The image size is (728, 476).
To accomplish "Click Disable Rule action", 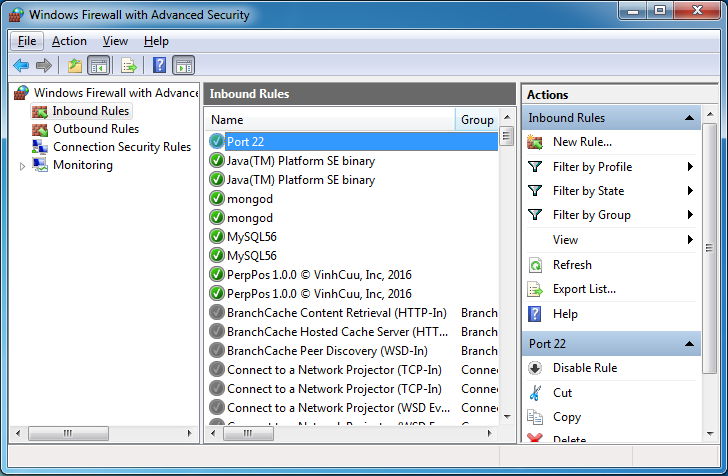I will pyautogui.click(x=585, y=368).
